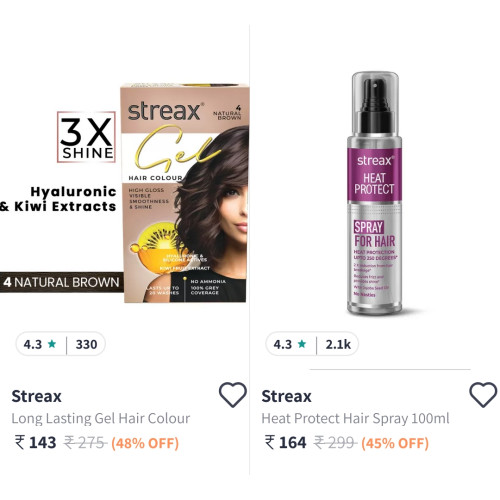This screenshot has height=500, width=500.
Task: Click the ₹143 discounted price
Action: (36, 443)
